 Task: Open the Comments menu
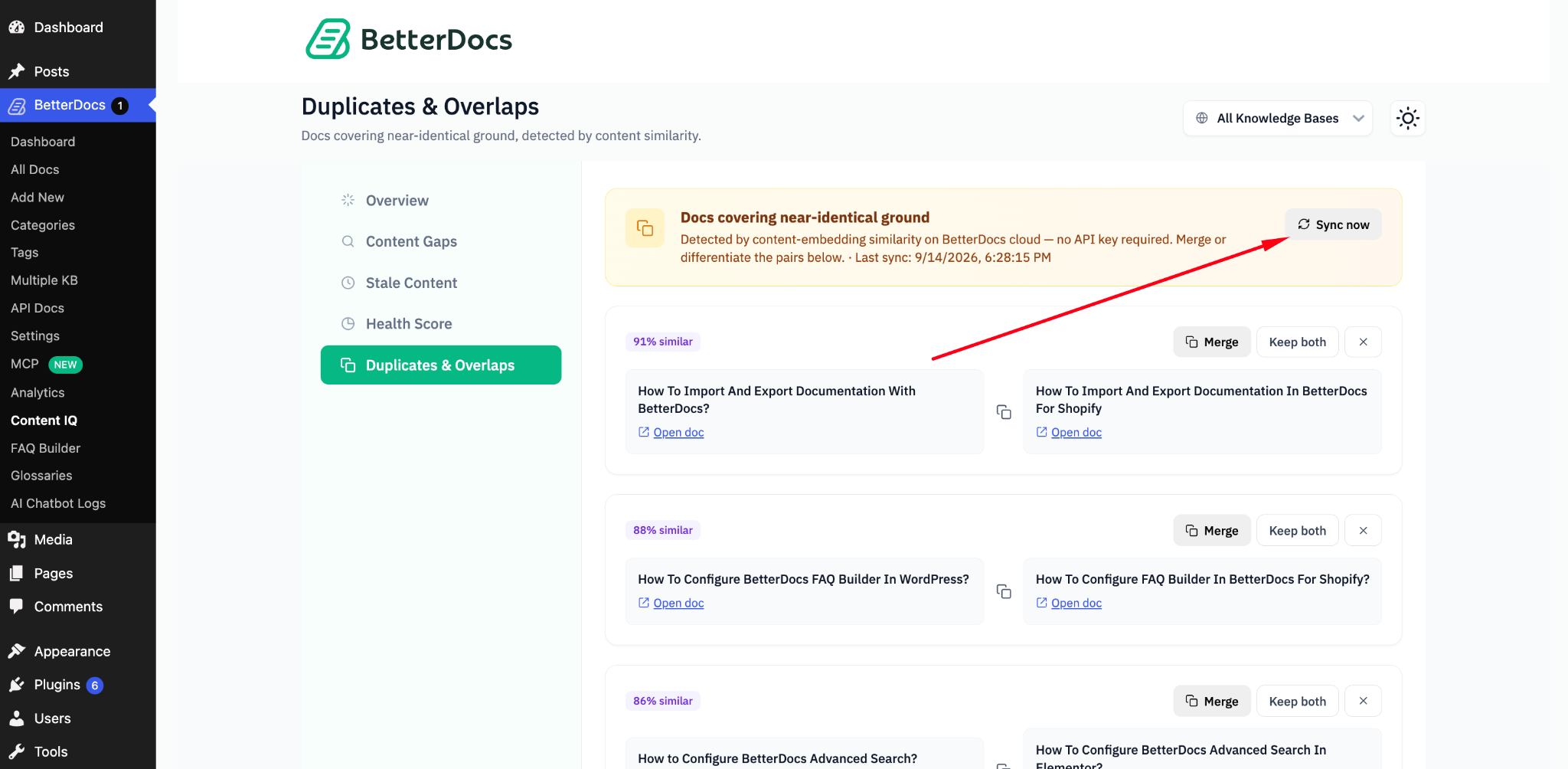point(78,607)
